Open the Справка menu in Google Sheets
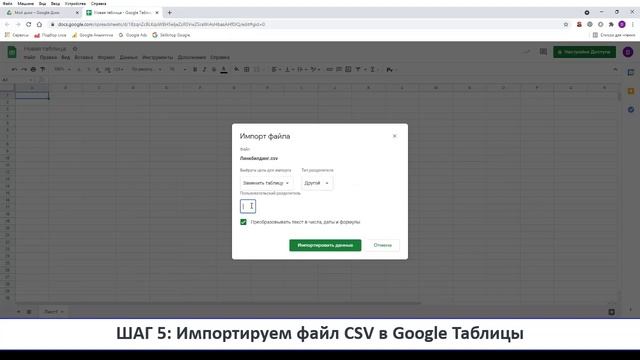Viewport: 640px width, 360px height. click(220, 58)
